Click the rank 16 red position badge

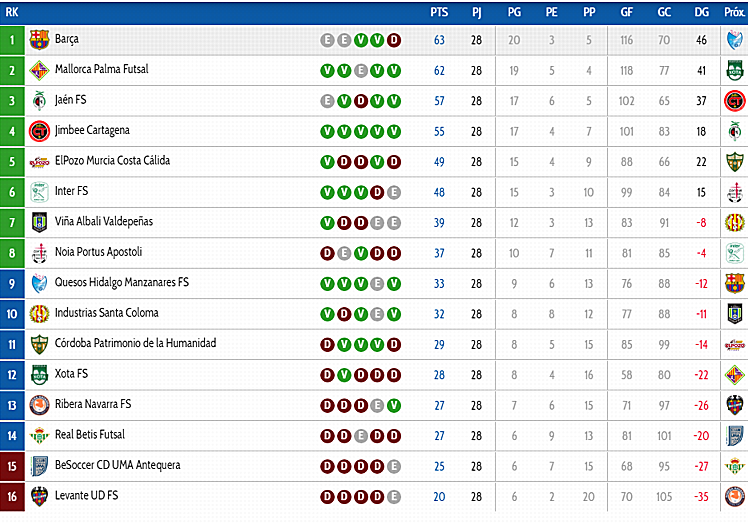pos(12,496)
